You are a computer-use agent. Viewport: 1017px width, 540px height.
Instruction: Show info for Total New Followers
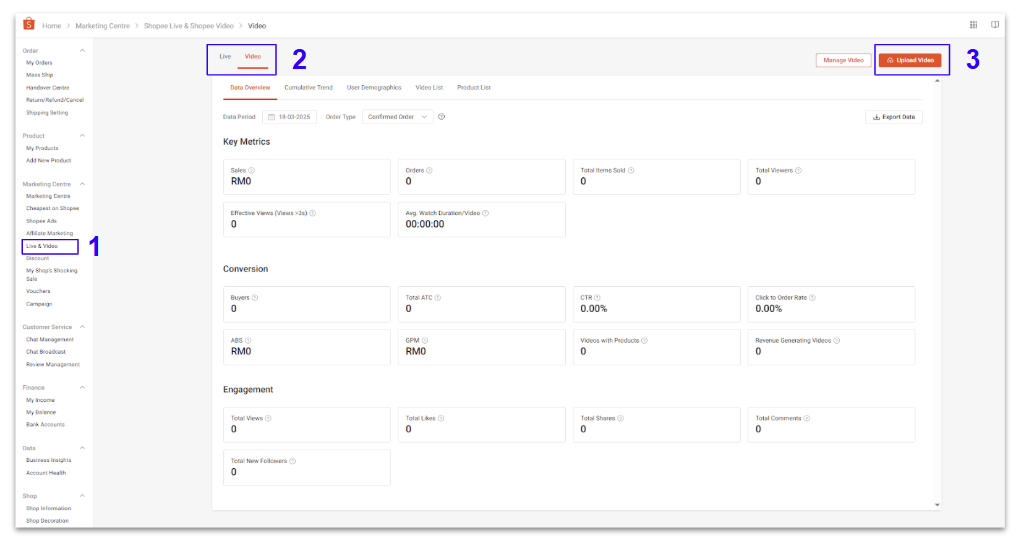coord(293,461)
